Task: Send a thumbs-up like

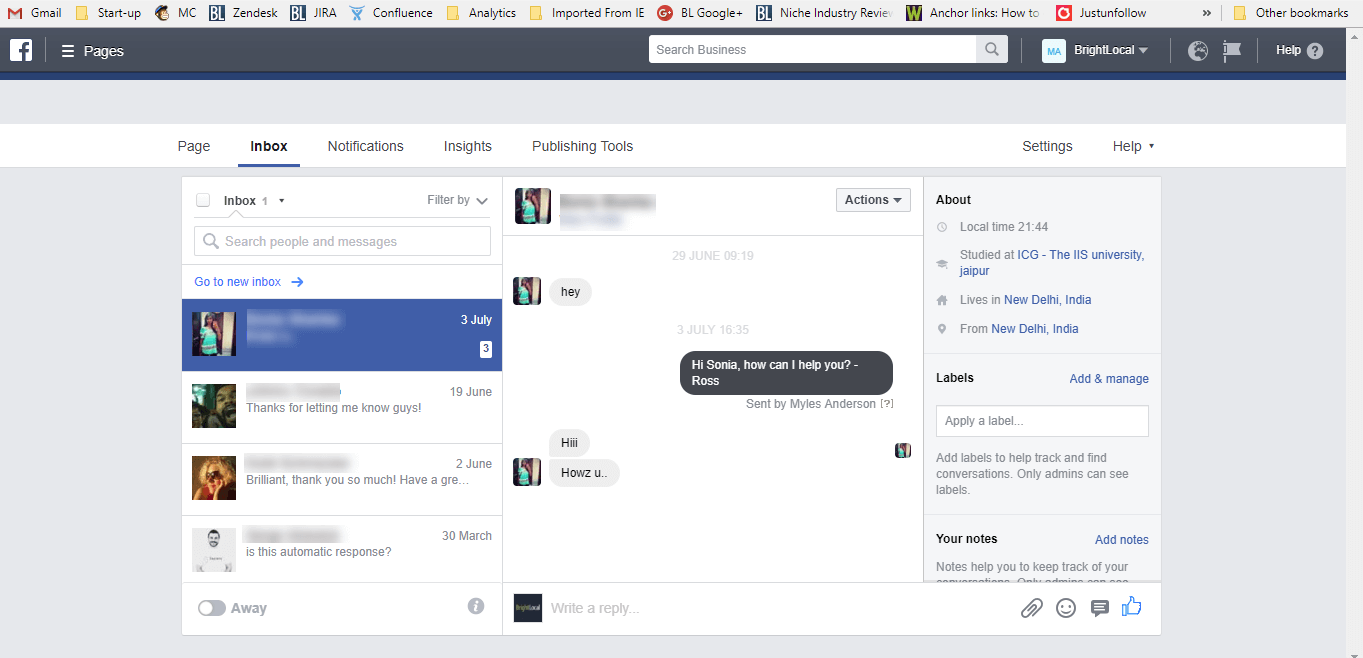Action: pyautogui.click(x=1131, y=606)
